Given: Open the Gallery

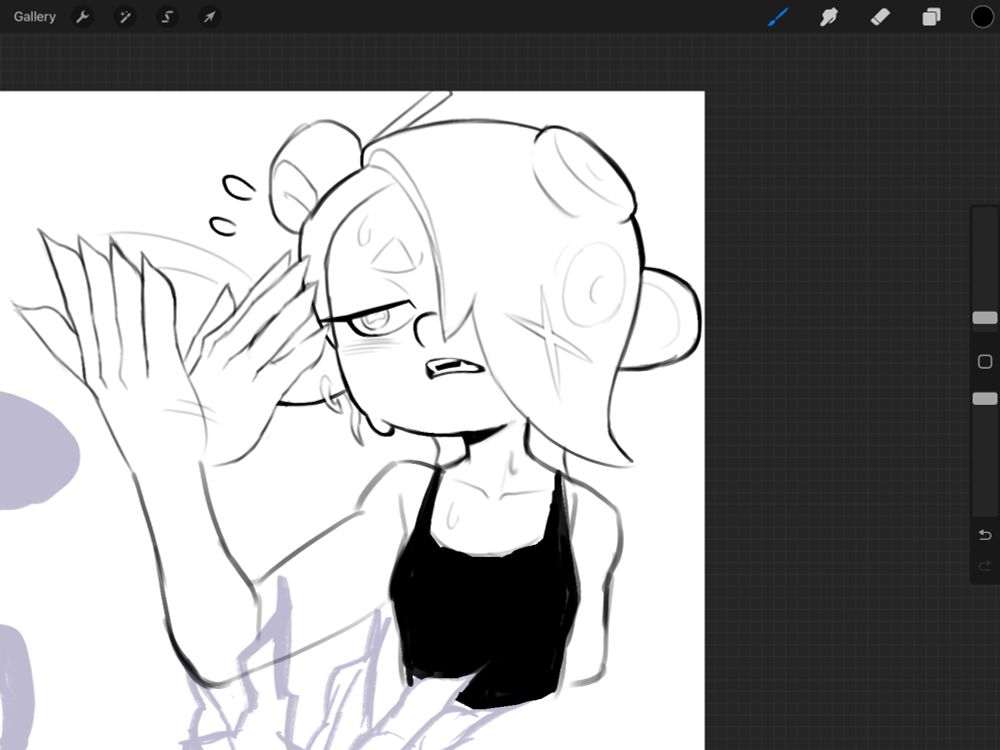Looking at the screenshot, I should coord(34,17).
